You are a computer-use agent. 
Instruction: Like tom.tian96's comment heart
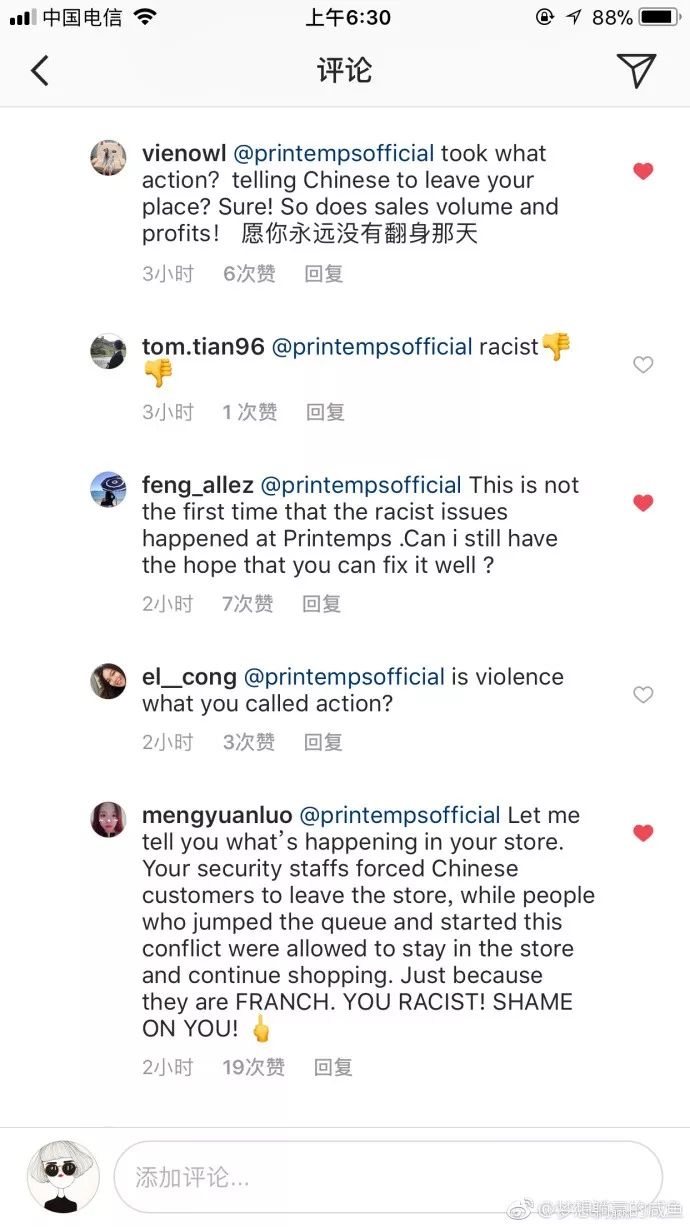643,365
